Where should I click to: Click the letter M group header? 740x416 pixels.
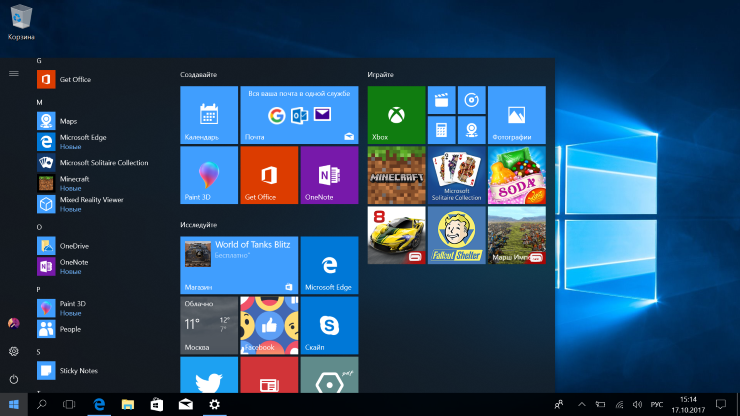click(39, 103)
